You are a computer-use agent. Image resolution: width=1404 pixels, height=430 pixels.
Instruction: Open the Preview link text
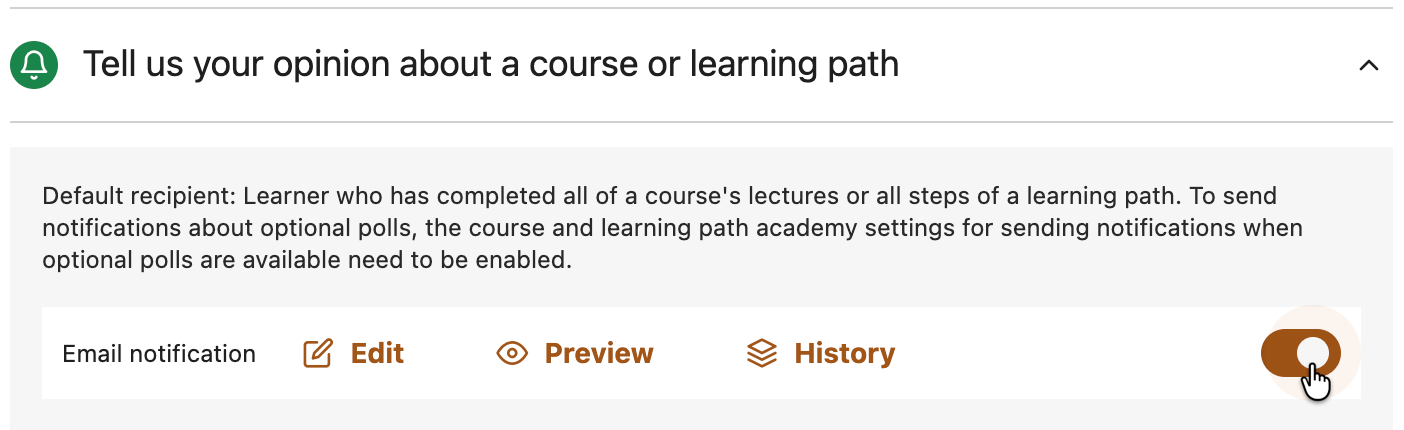[x=598, y=353]
